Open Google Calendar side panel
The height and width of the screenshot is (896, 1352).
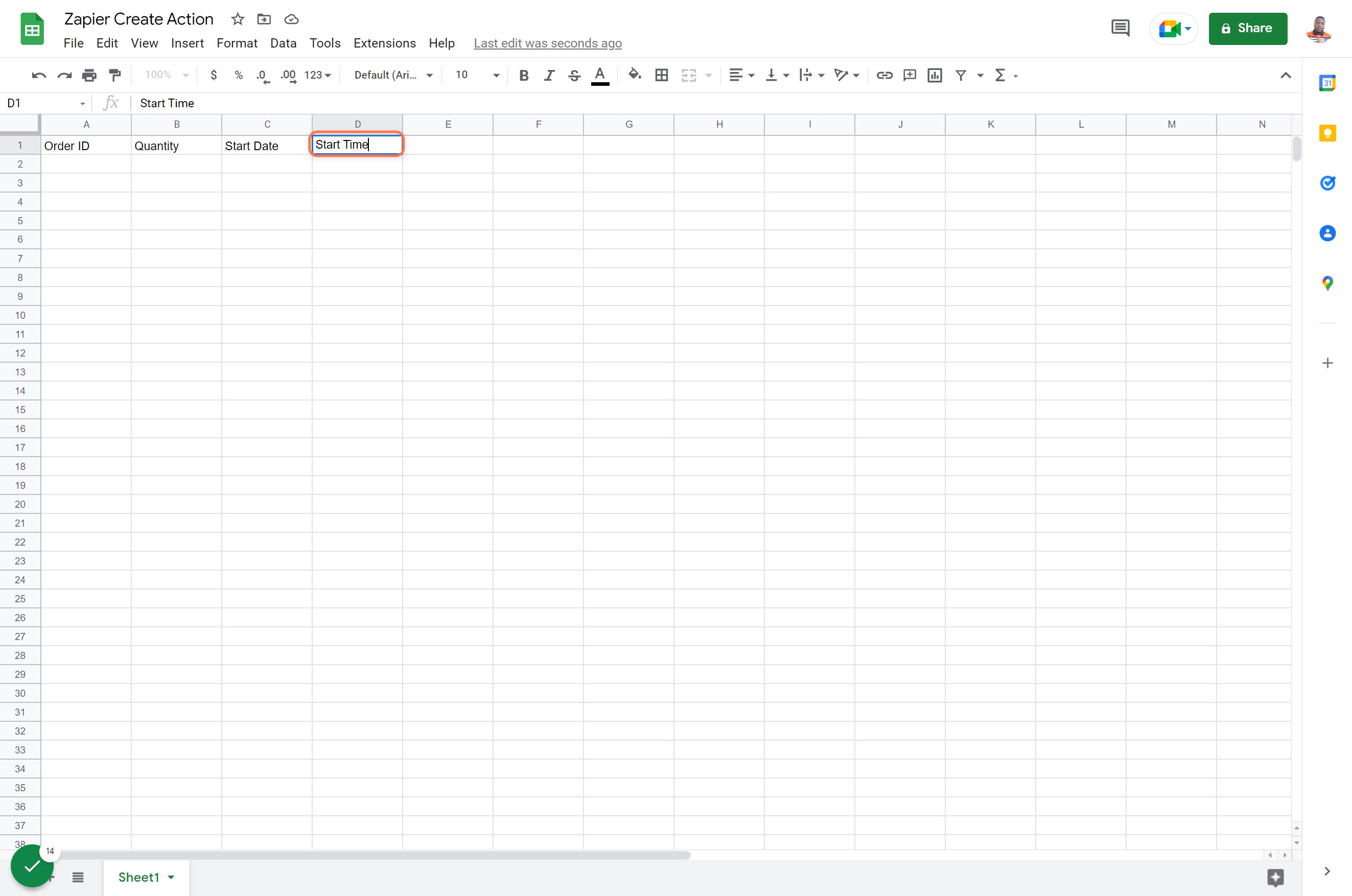[x=1327, y=83]
